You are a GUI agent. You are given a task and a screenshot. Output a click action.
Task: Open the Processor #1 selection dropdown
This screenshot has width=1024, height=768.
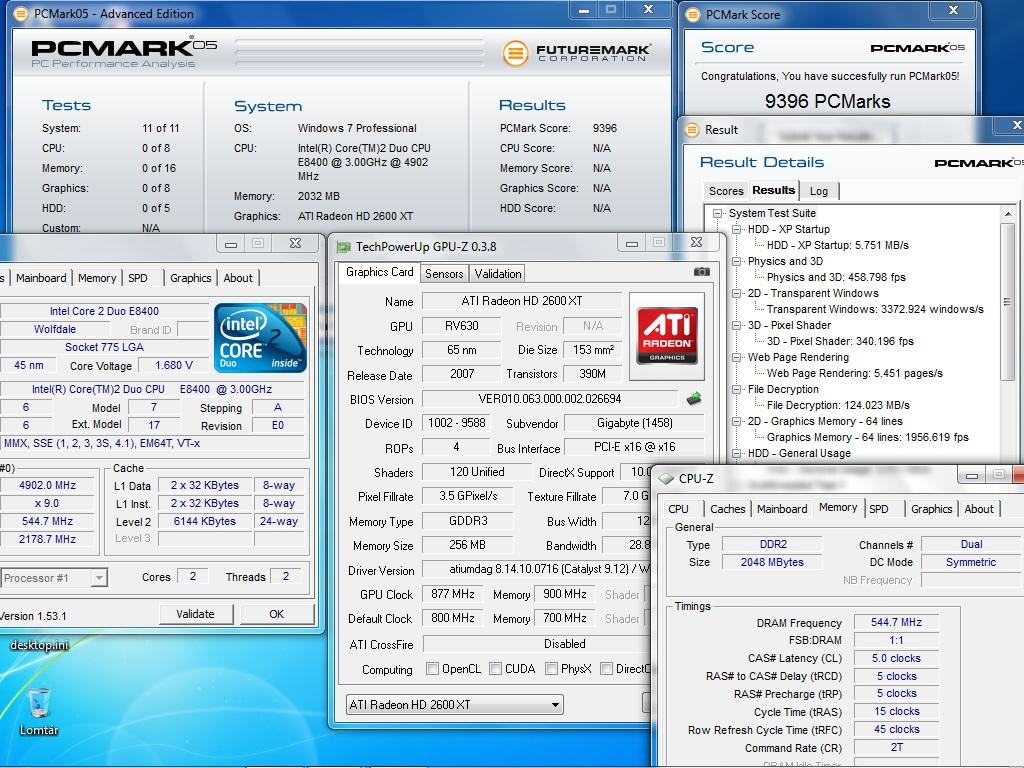54,578
